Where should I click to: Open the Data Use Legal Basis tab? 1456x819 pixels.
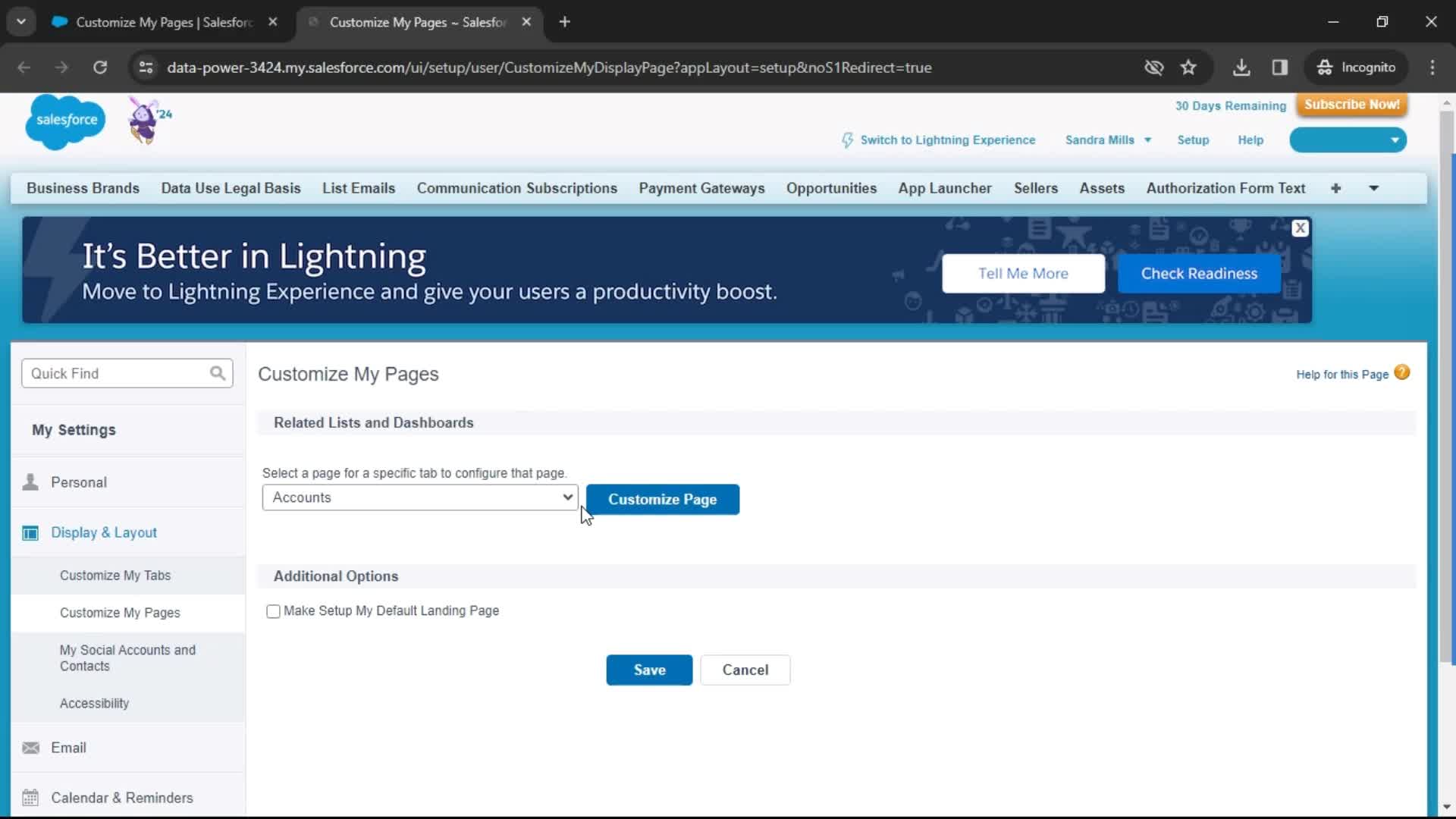point(231,188)
